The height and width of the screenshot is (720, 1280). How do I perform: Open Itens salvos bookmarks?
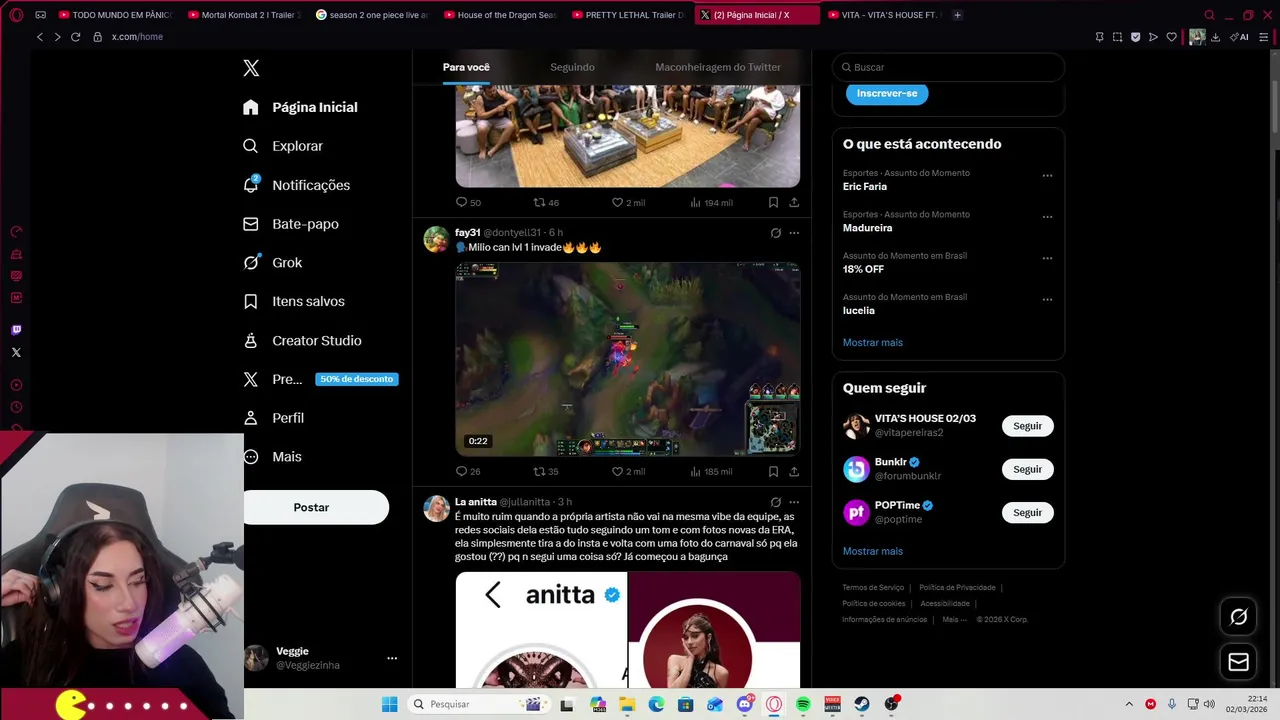294,301
